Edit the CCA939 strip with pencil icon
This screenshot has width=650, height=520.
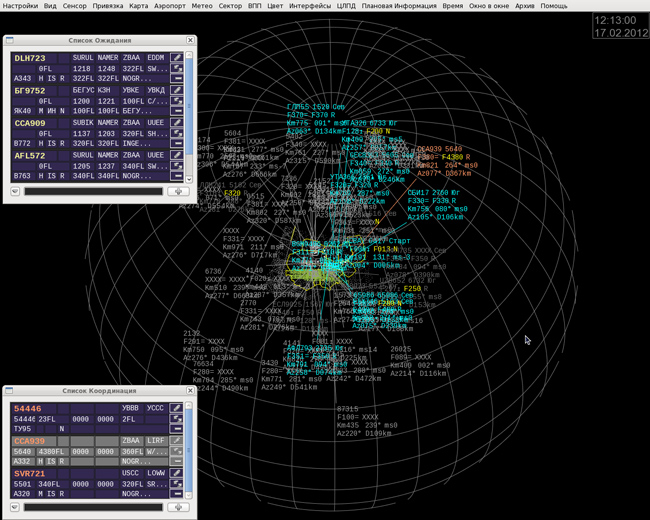tap(177, 440)
